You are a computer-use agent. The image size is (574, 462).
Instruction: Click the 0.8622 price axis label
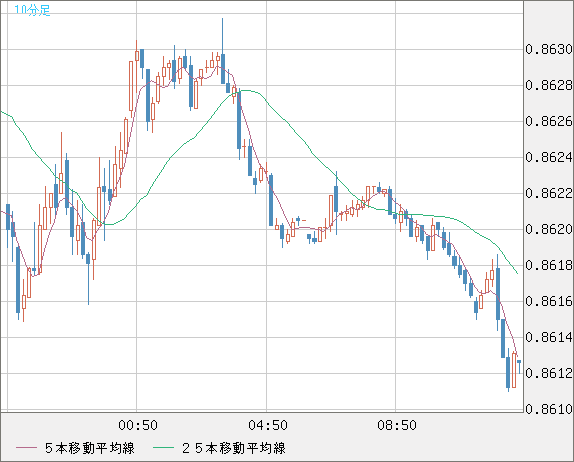[549, 193]
